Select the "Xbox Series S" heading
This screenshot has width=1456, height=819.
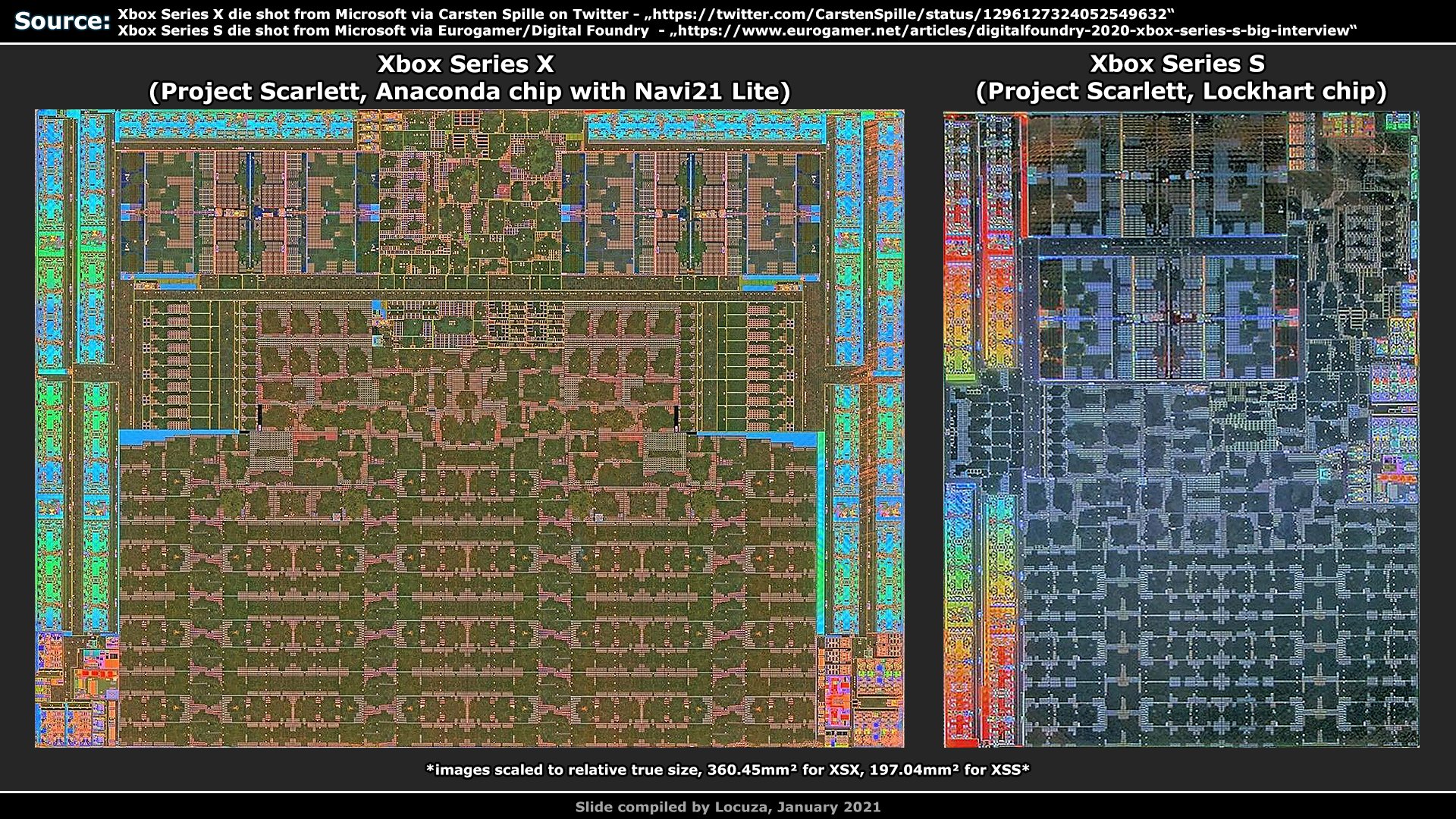click(1178, 64)
